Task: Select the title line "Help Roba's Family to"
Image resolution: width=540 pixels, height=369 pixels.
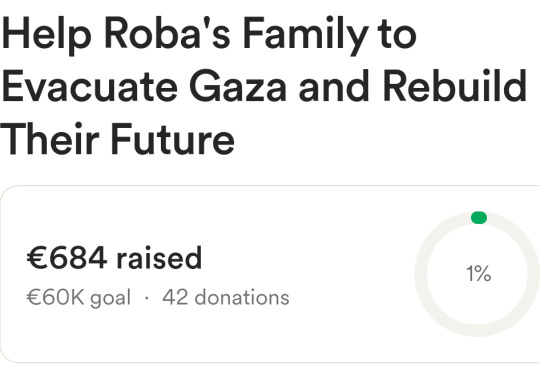Action: [x=209, y=35]
